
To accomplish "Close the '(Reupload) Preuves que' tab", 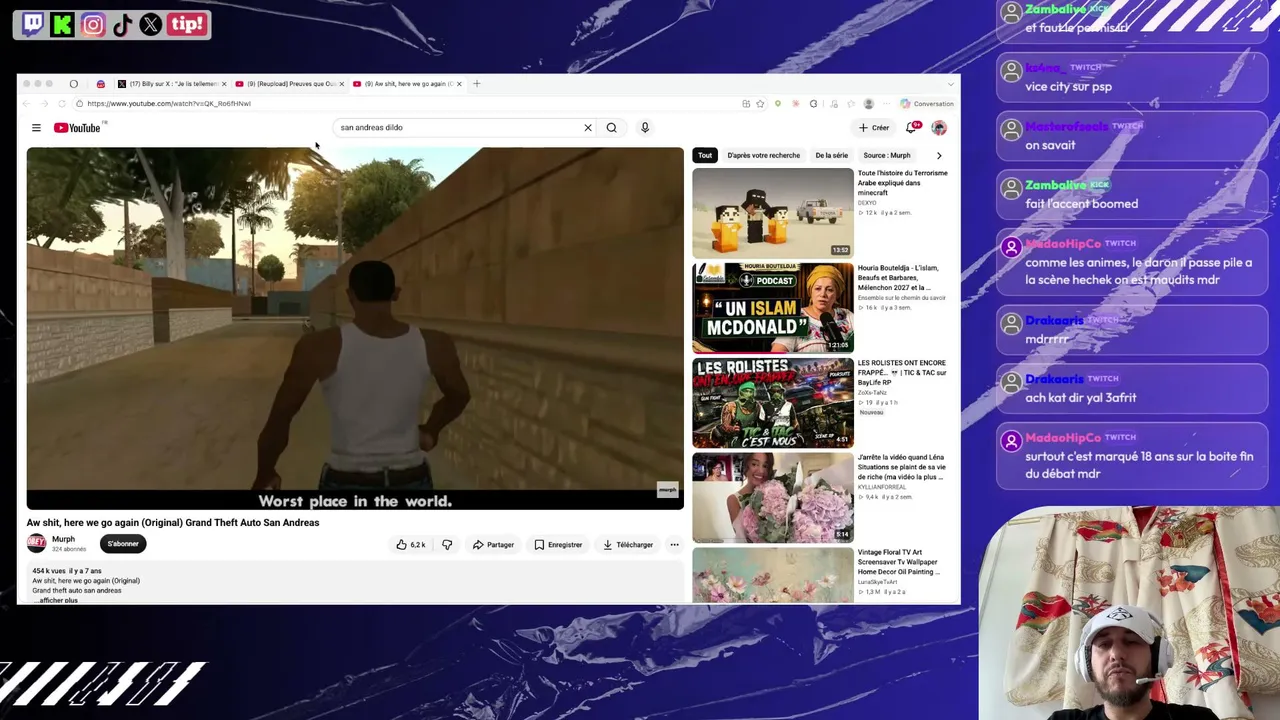I will tap(341, 84).
